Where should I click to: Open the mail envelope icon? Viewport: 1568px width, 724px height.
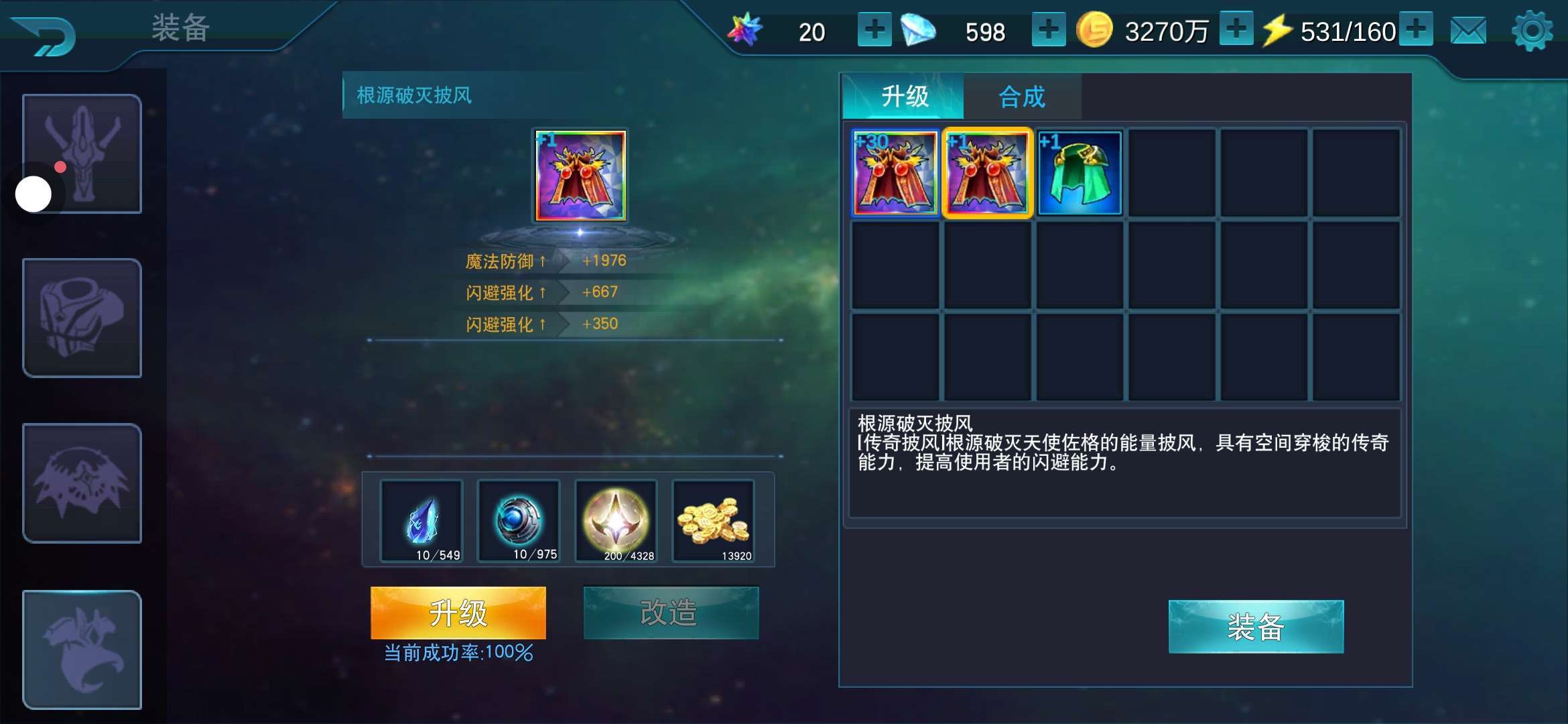pos(1468,31)
